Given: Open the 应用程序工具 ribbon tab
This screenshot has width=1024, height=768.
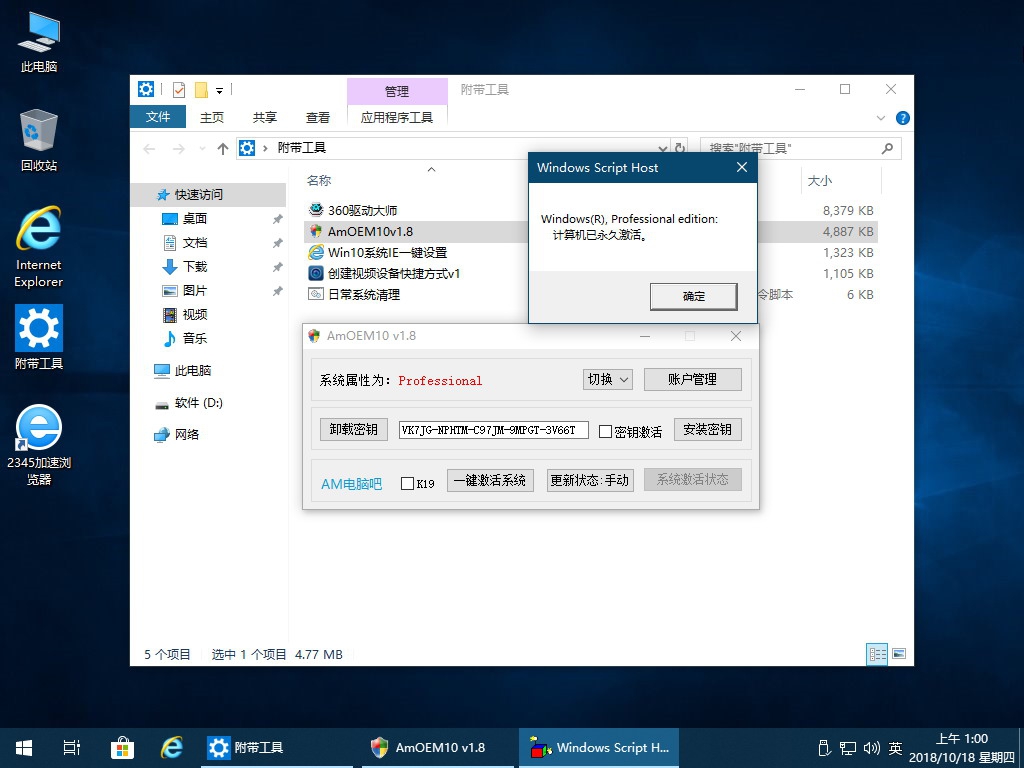Looking at the screenshot, I should click(397, 118).
